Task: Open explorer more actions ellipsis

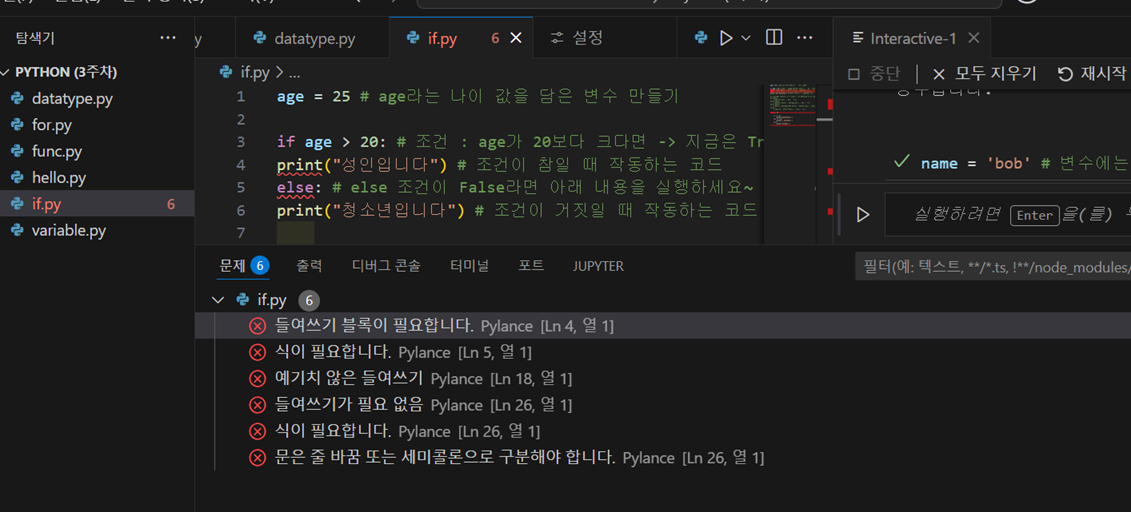Action: (x=167, y=37)
